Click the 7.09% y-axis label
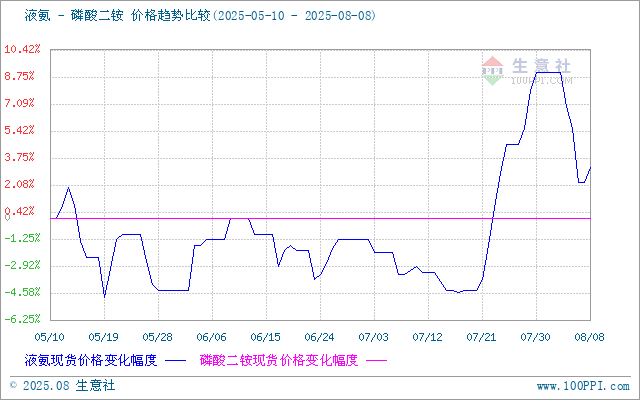The width and height of the screenshot is (640, 400). click(x=22, y=103)
